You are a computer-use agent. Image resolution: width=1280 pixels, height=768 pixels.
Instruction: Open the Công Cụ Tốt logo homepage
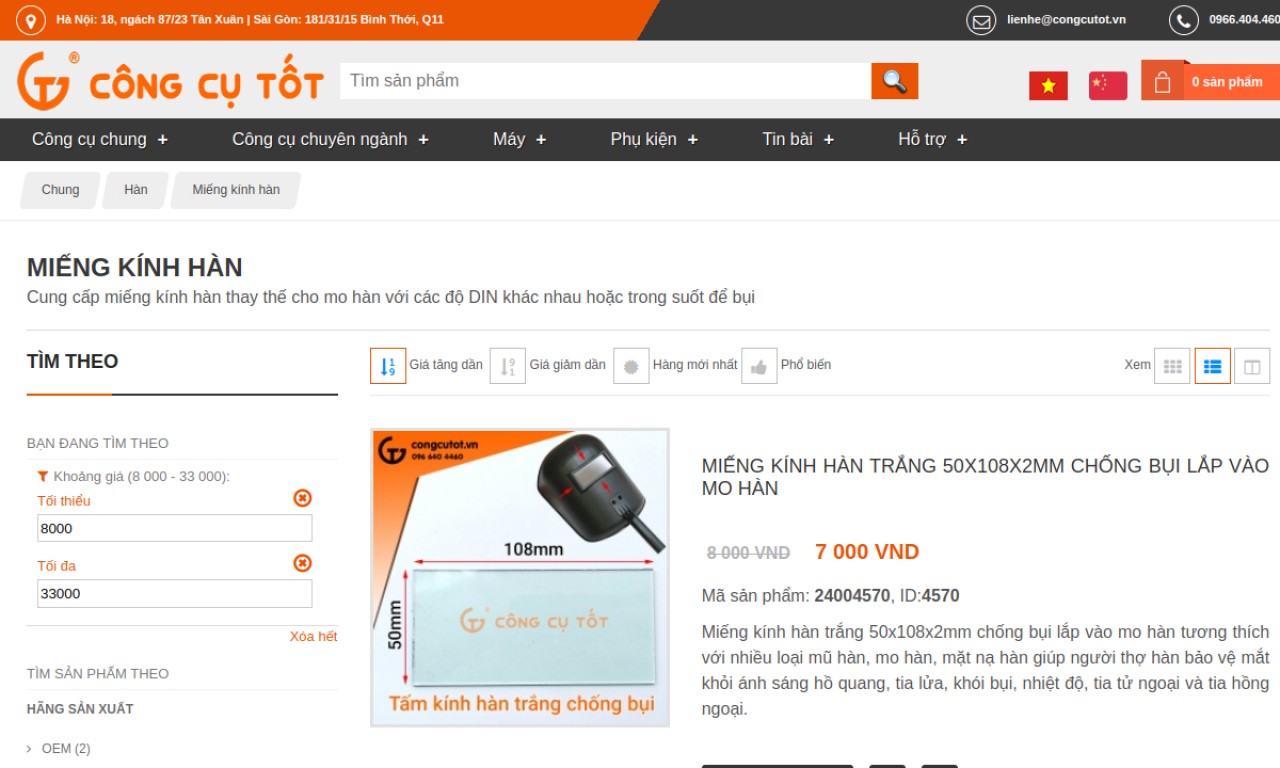click(170, 81)
